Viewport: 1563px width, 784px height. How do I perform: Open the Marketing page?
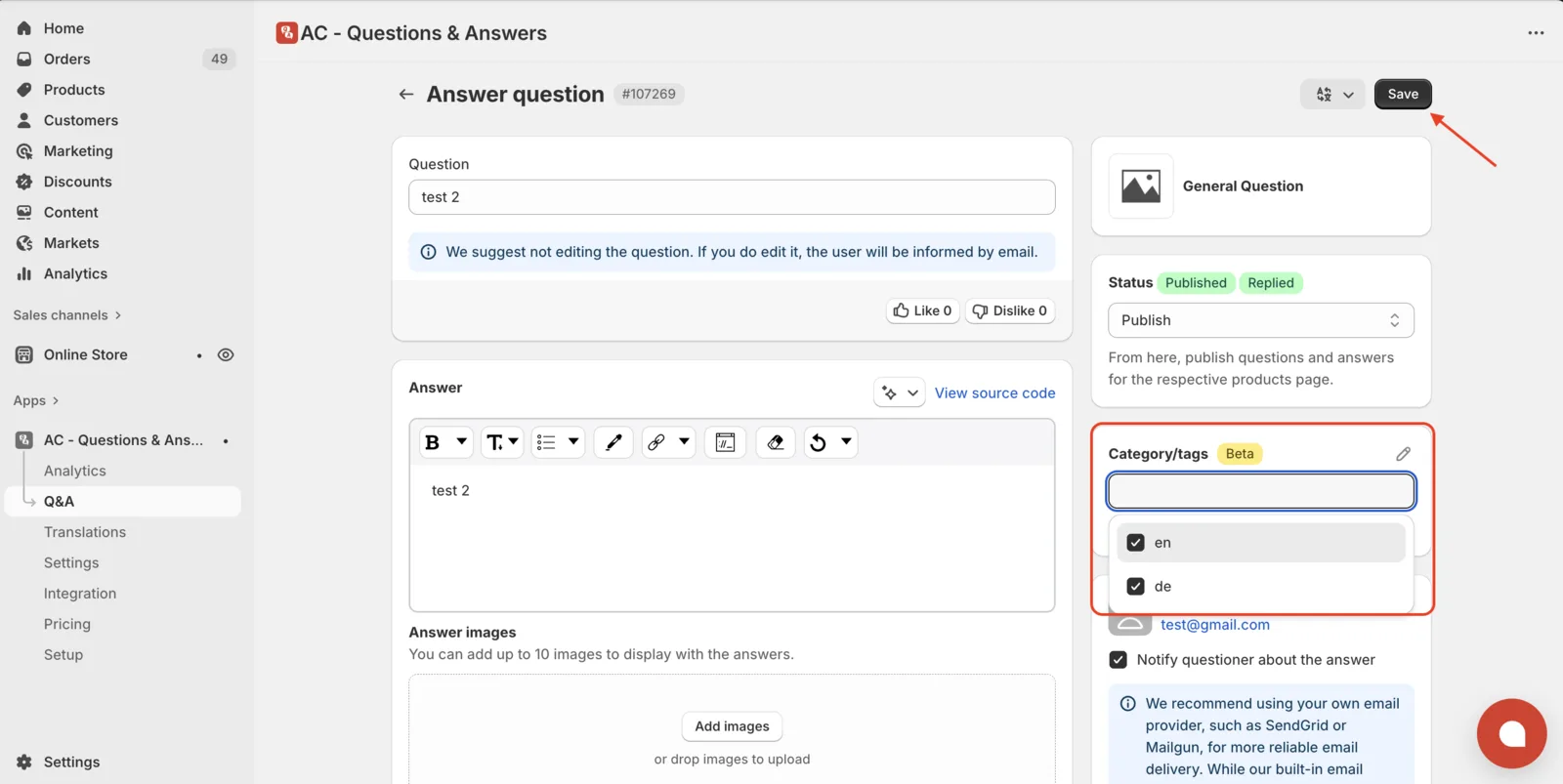(x=78, y=151)
